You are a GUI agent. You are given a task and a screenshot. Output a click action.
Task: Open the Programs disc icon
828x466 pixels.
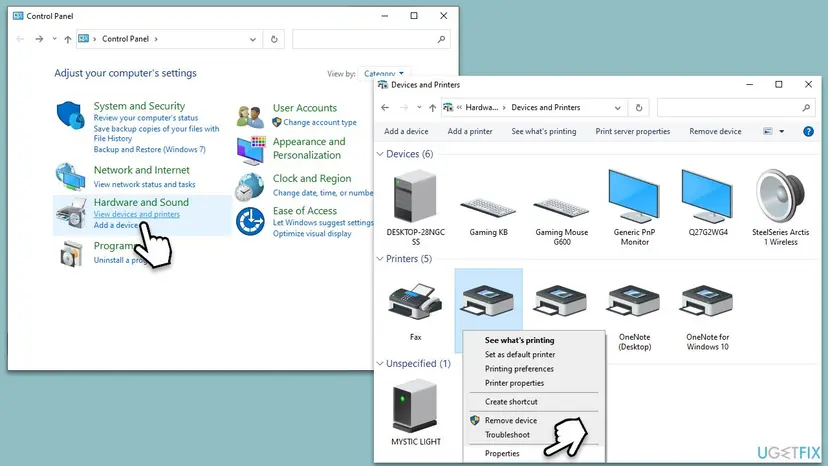(71, 254)
